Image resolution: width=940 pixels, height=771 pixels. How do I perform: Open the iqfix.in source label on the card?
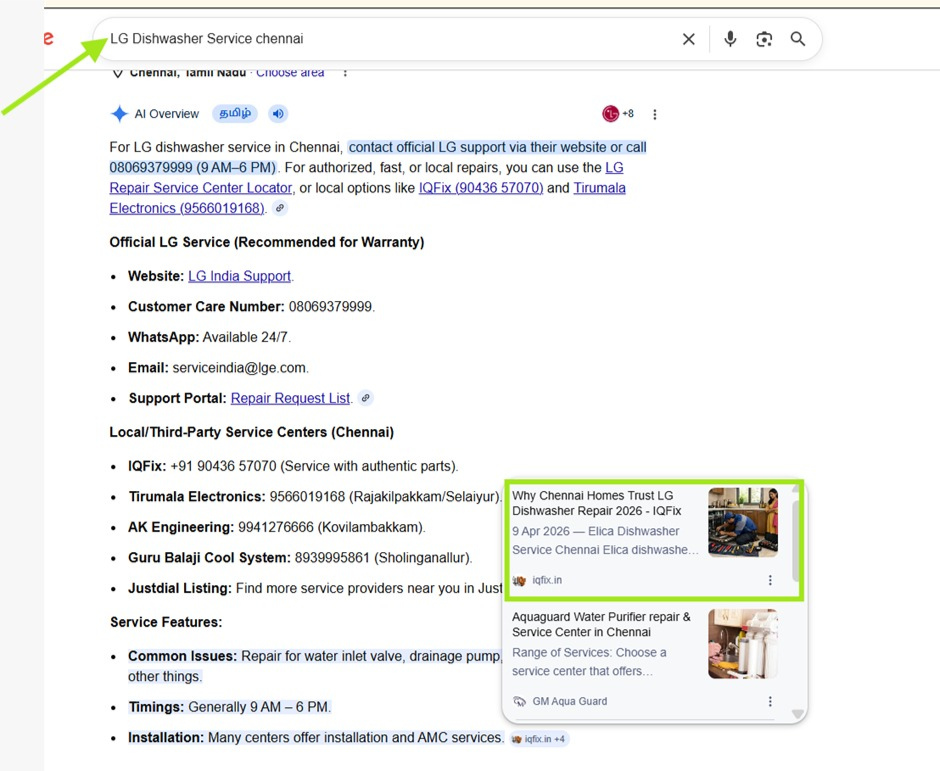point(538,580)
